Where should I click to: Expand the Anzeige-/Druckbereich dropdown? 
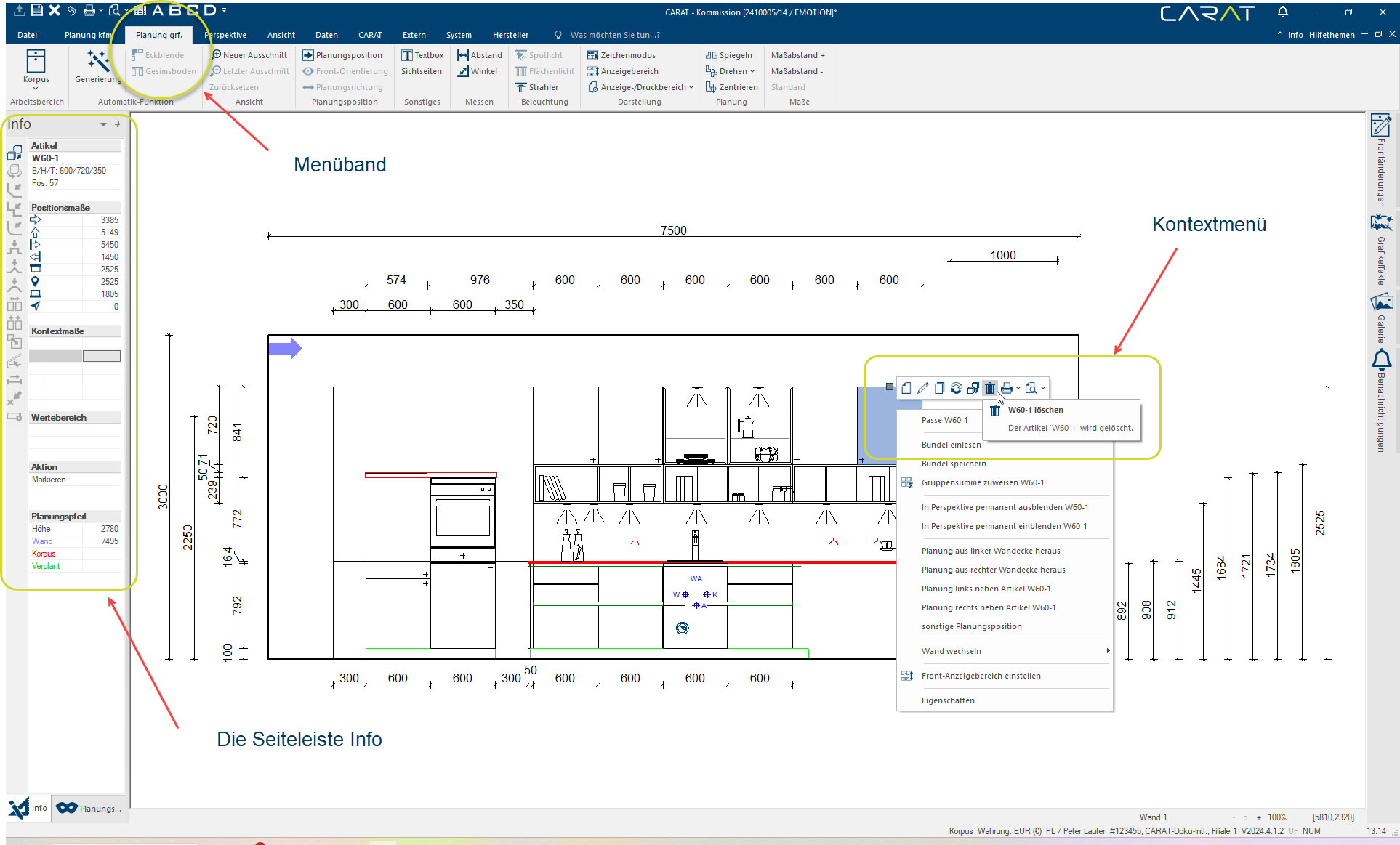tap(691, 87)
